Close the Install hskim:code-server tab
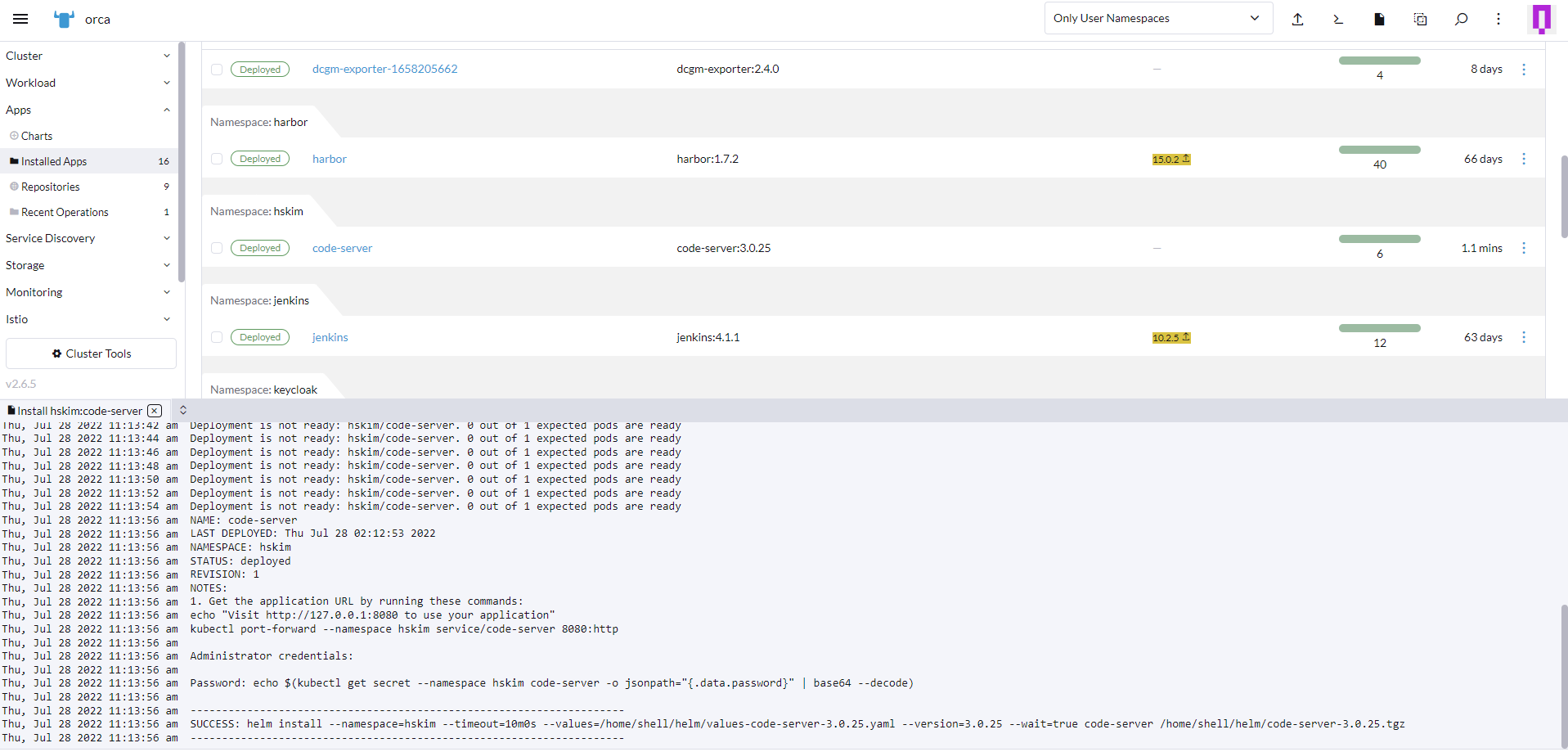Image resolution: width=1568 pixels, height=752 pixels. pyautogui.click(x=155, y=411)
